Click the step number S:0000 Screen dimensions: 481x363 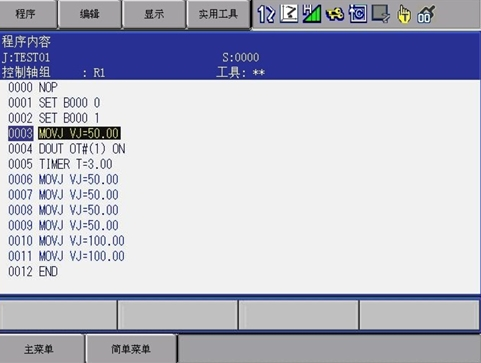coord(241,57)
